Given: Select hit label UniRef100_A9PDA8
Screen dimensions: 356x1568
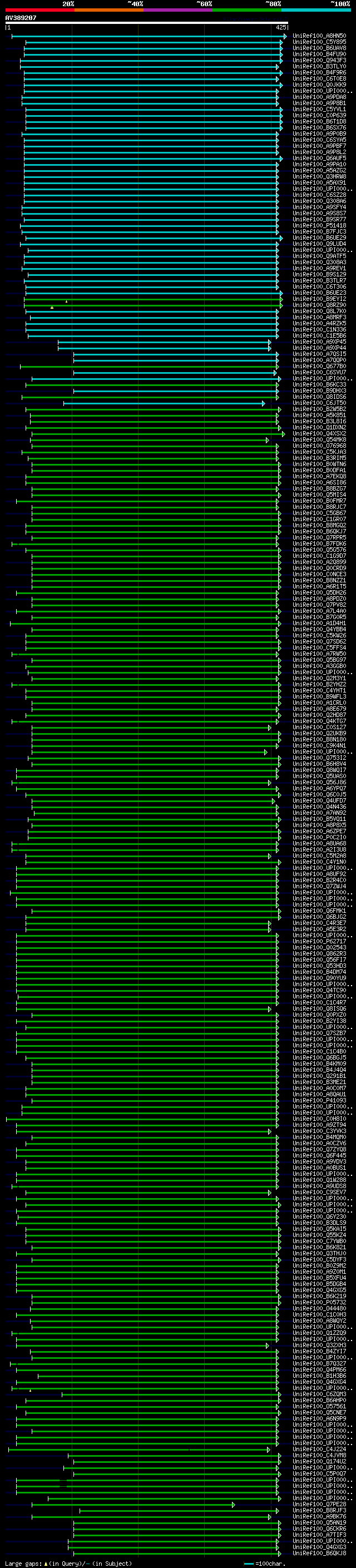Looking at the screenshot, I should tap(319, 97).
